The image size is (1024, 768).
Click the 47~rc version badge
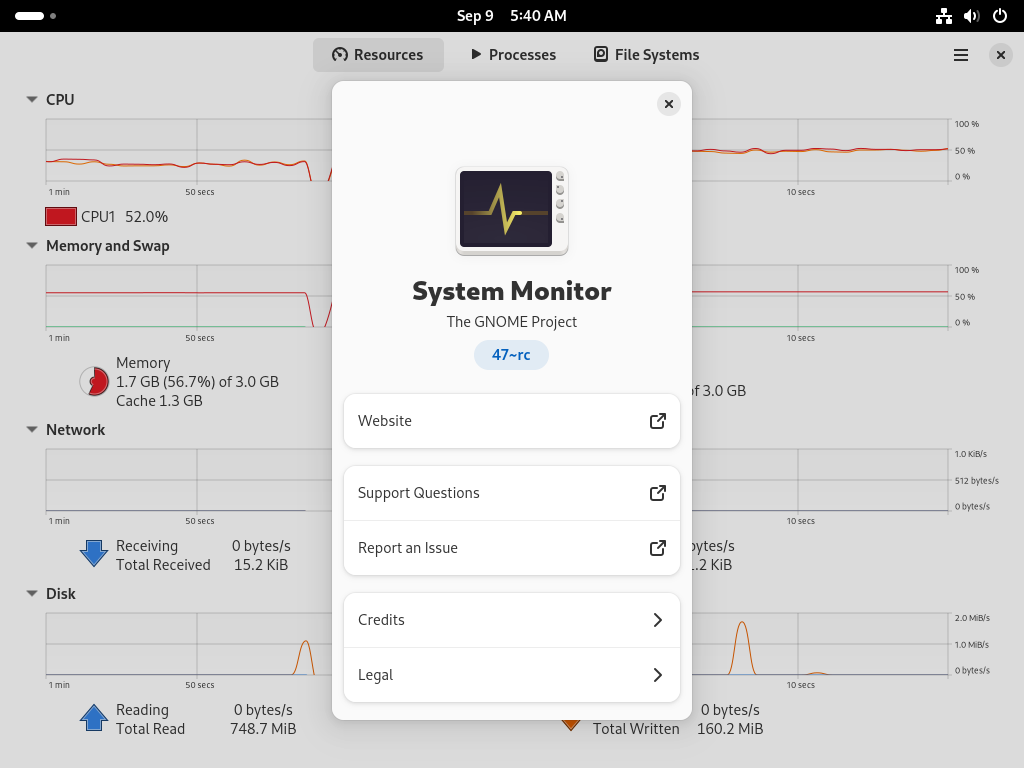[x=511, y=355]
